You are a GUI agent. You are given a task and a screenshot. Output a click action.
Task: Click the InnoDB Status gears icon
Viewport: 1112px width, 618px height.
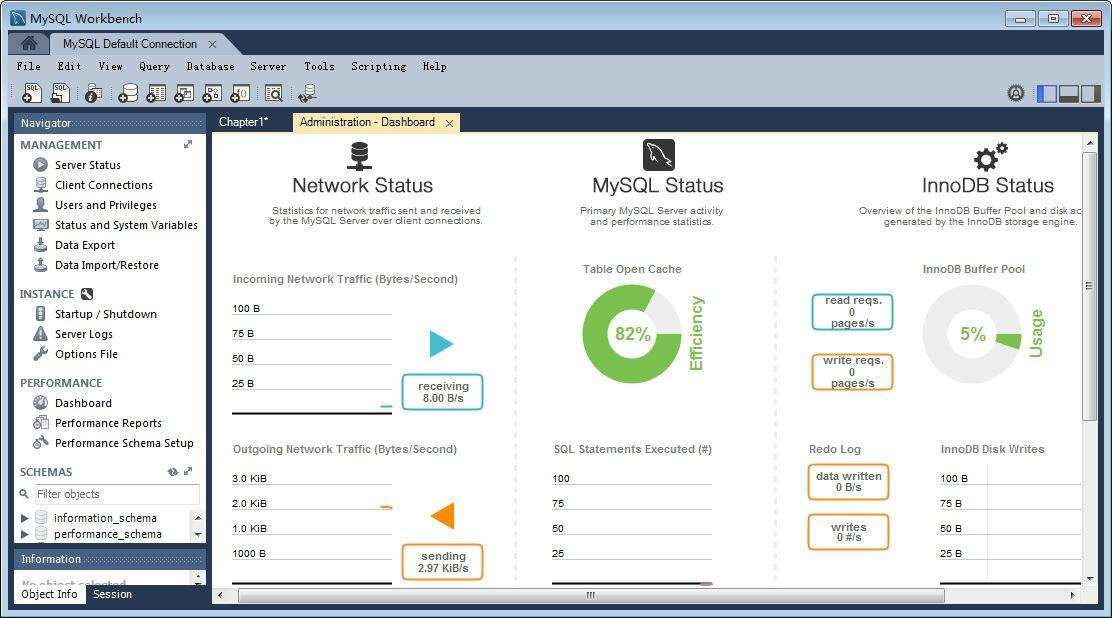pos(990,157)
